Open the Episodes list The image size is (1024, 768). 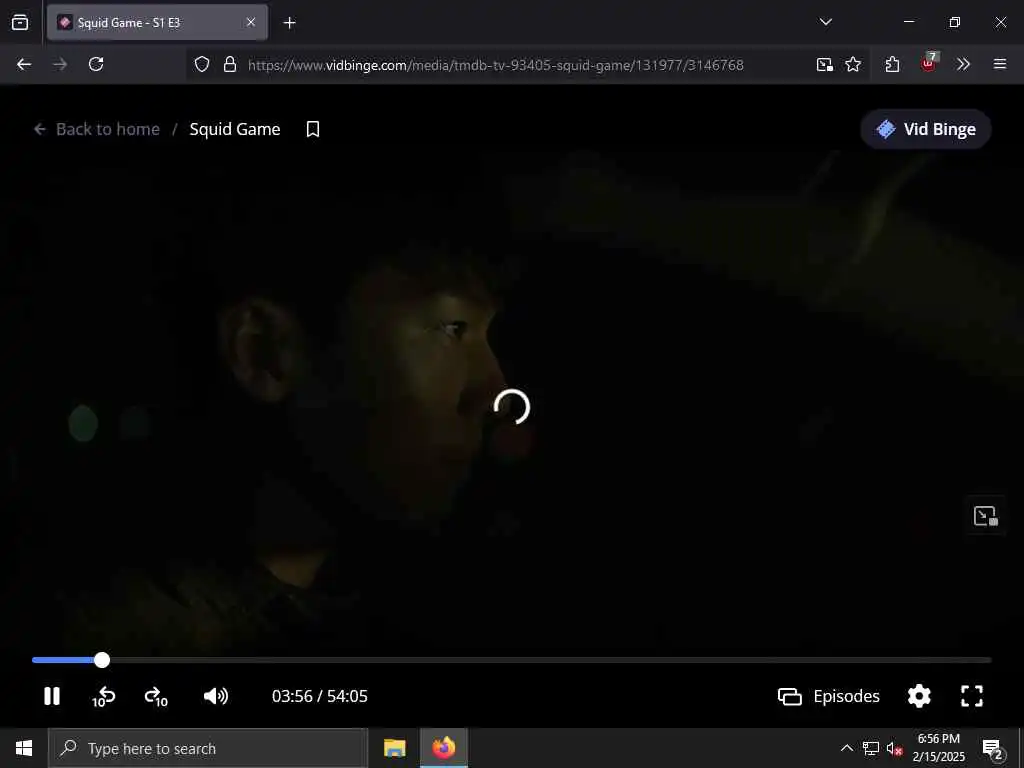(829, 696)
